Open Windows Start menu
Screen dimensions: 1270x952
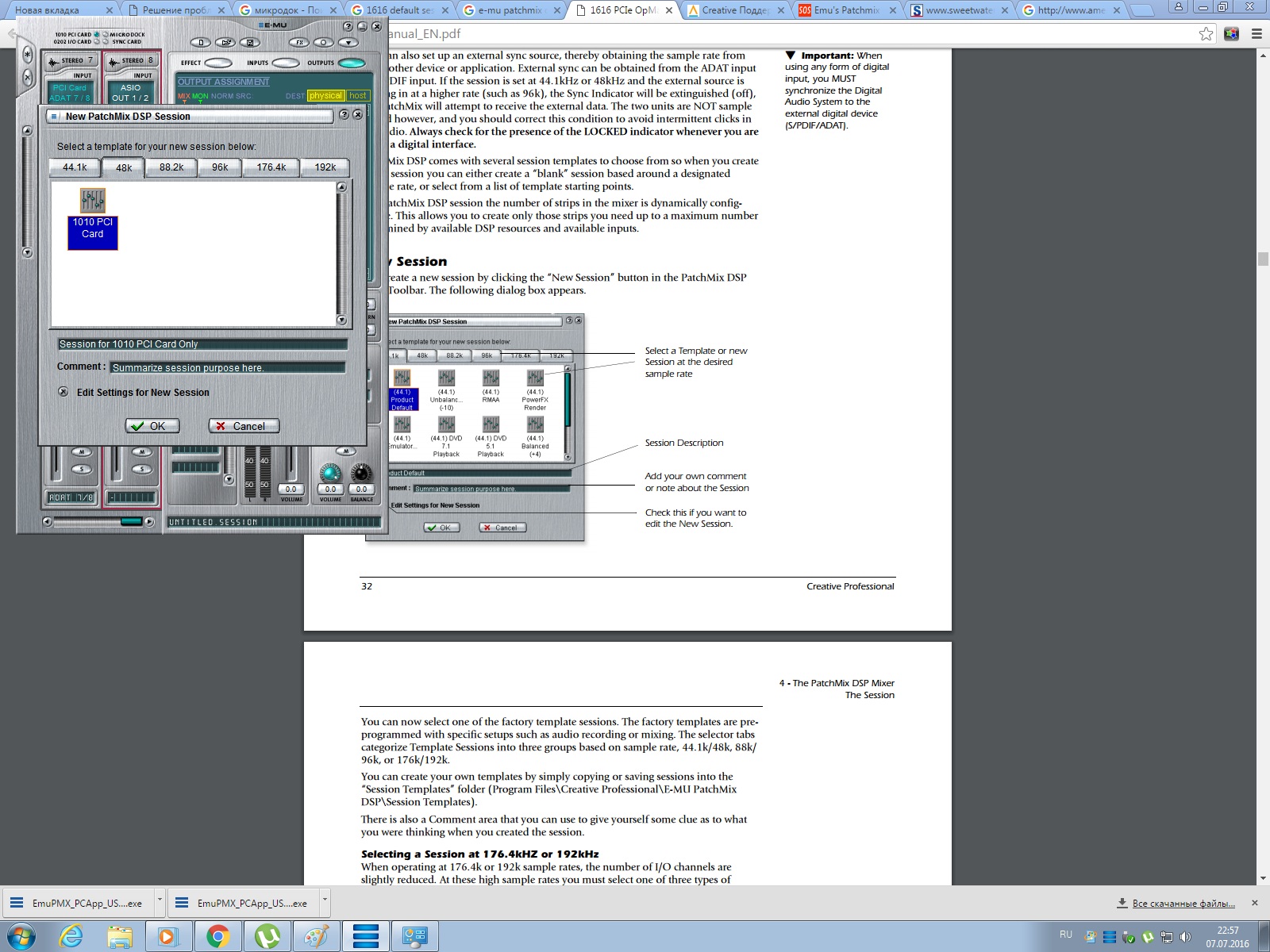(21, 937)
